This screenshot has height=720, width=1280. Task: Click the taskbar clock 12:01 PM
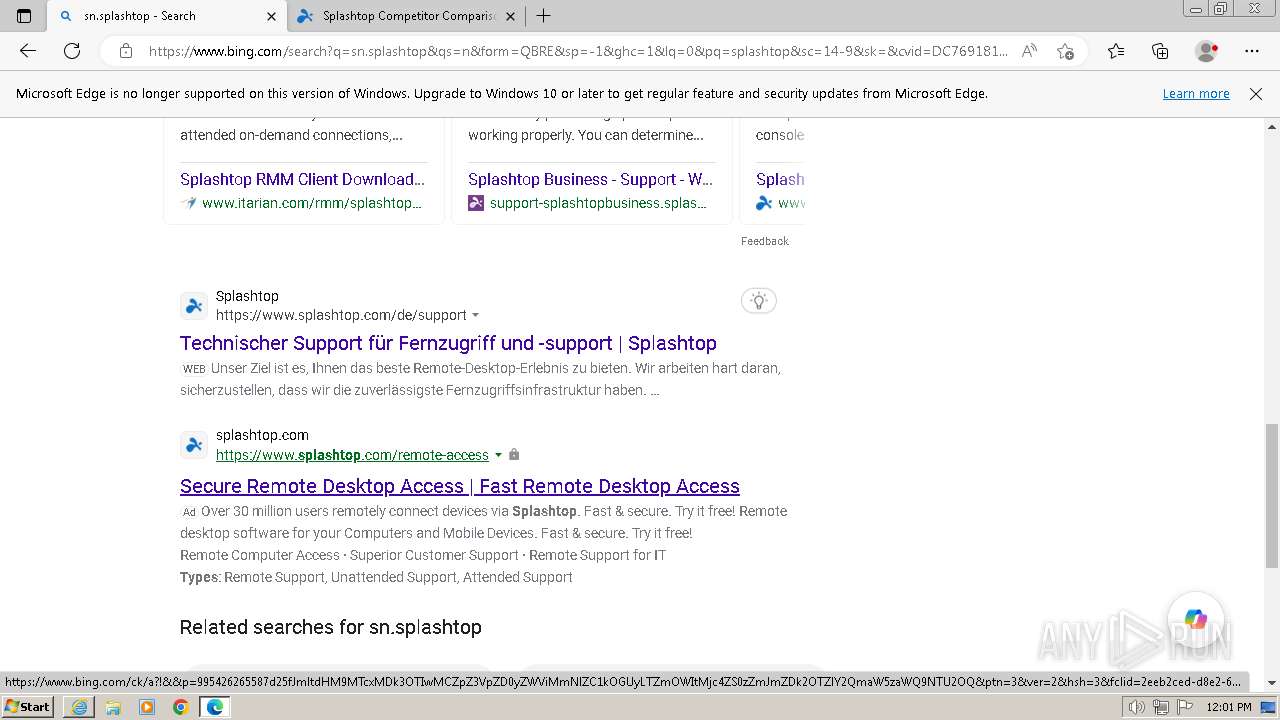pos(1230,707)
